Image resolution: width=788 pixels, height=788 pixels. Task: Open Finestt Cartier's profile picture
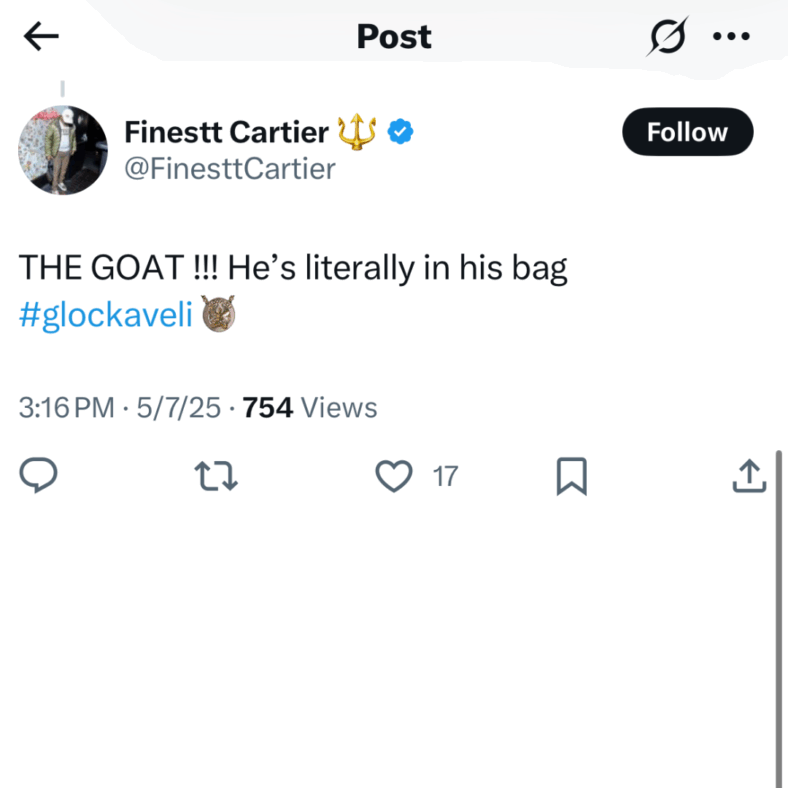click(63, 150)
